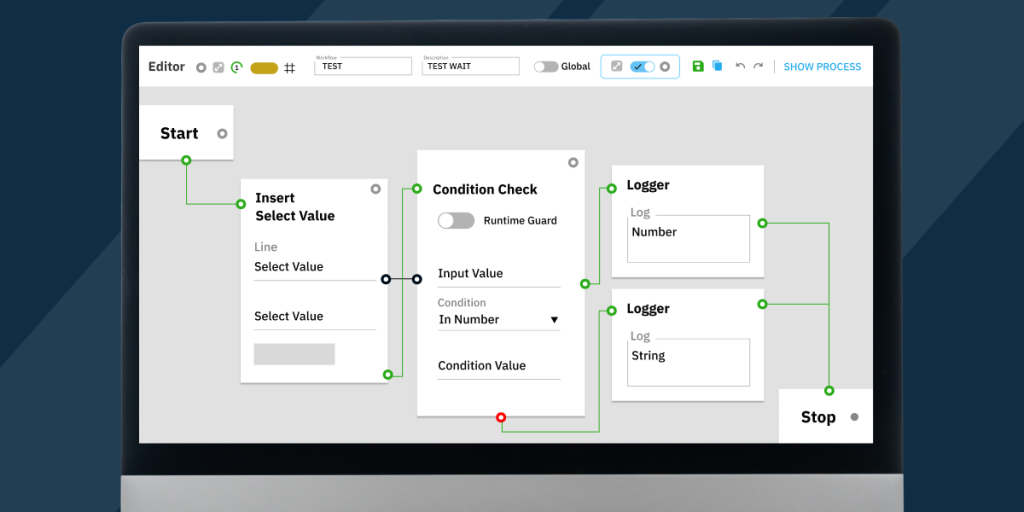This screenshot has height=512, width=1024.
Task: Click the Input Value field
Action: pyautogui.click(x=499, y=274)
